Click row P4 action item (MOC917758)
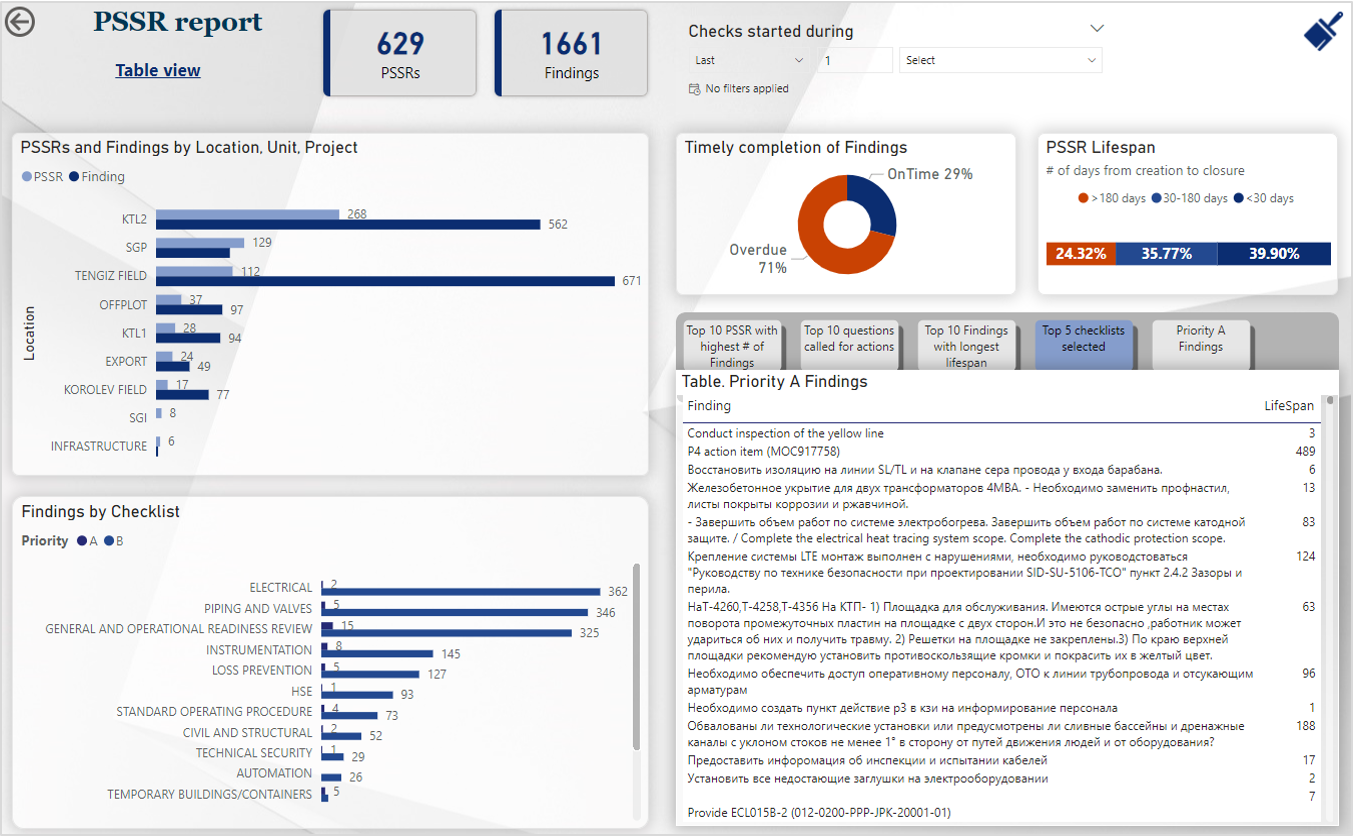 pos(1001,451)
